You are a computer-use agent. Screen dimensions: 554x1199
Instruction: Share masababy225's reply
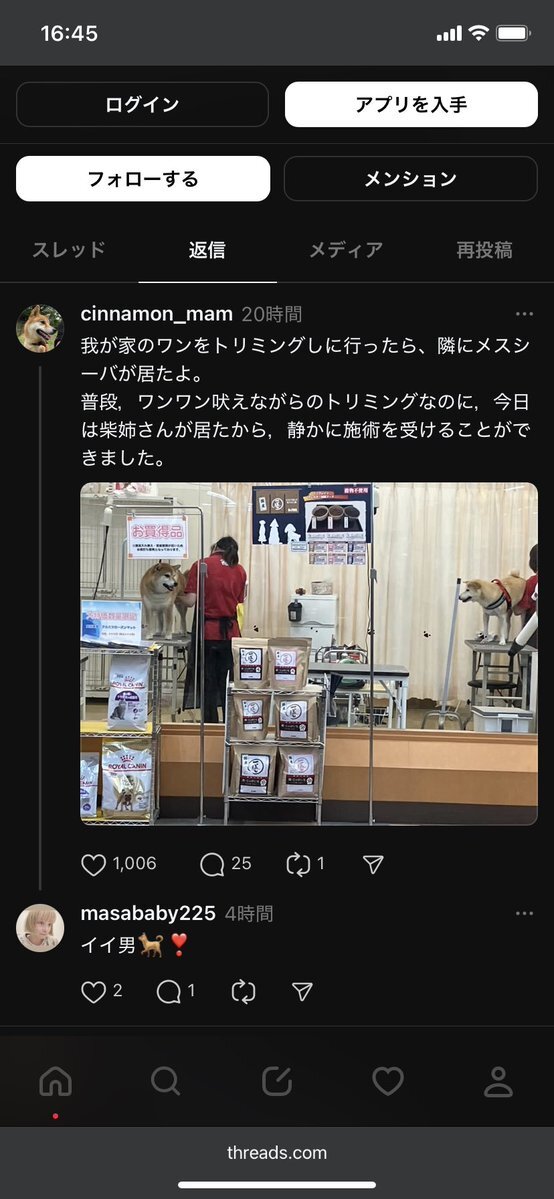tap(302, 992)
